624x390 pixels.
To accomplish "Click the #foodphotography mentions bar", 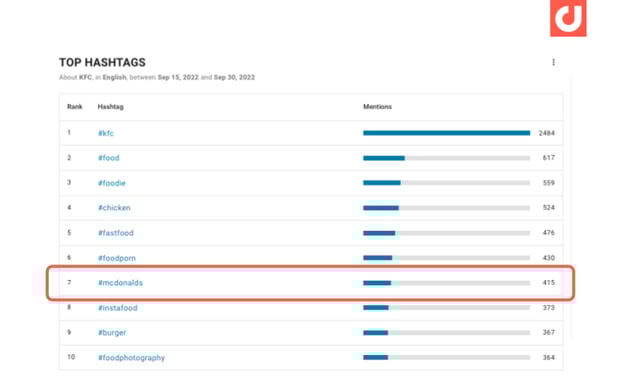I will coord(447,357).
